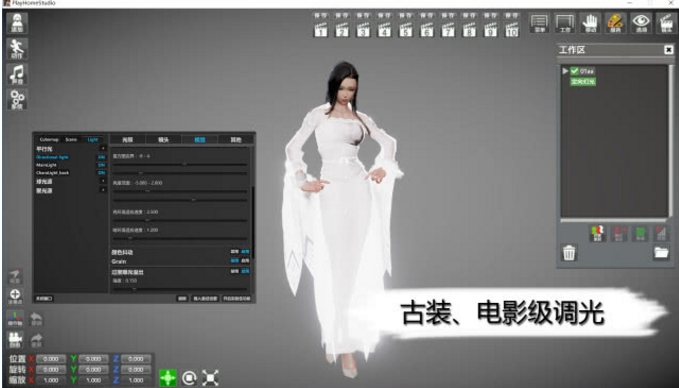
Task: Switch to the Cubemap tab
Action: pos(49,139)
